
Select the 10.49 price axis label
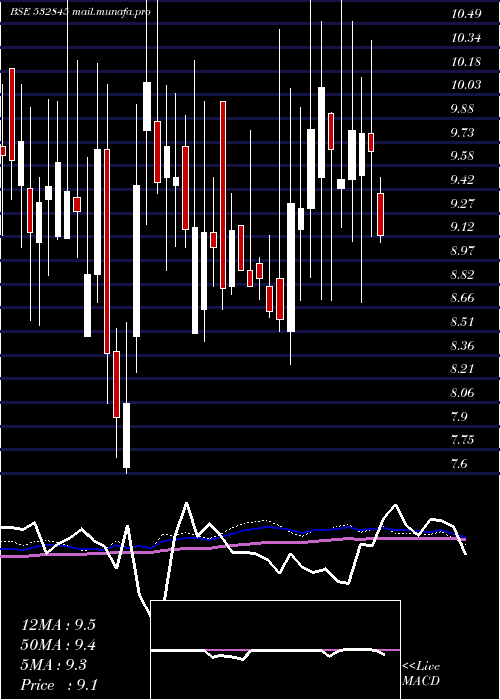click(466, 14)
